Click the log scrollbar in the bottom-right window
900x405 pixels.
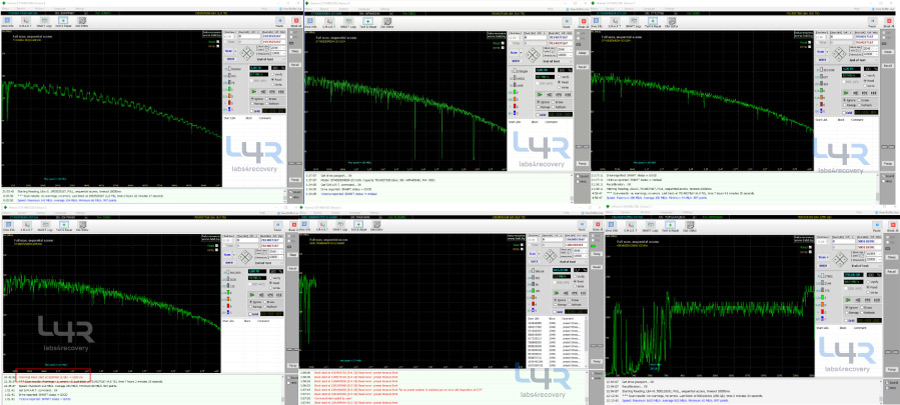click(x=881, y=390)
